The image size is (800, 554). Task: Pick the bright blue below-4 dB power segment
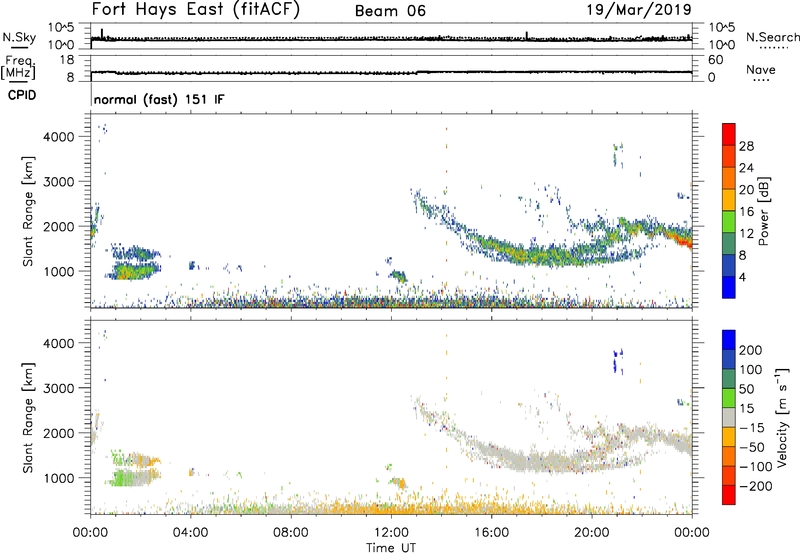(x=729, y=287)
